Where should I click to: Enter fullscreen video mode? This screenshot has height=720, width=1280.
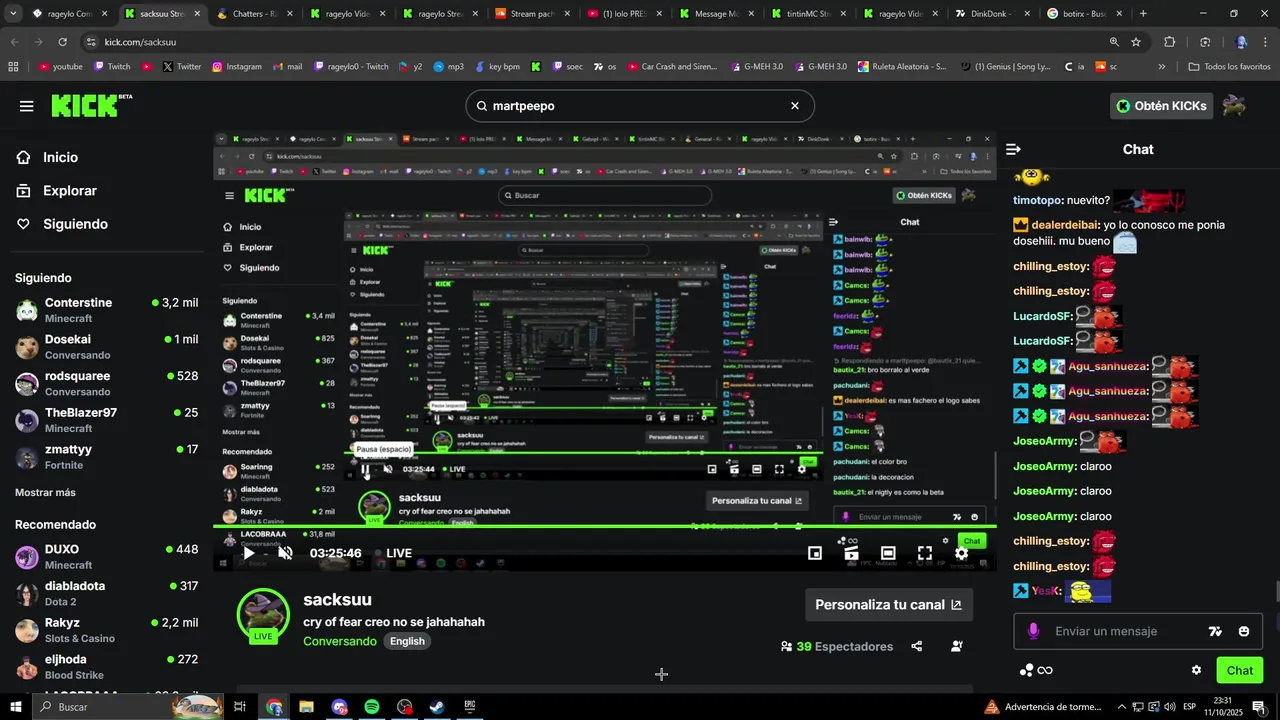click(925, 553)
